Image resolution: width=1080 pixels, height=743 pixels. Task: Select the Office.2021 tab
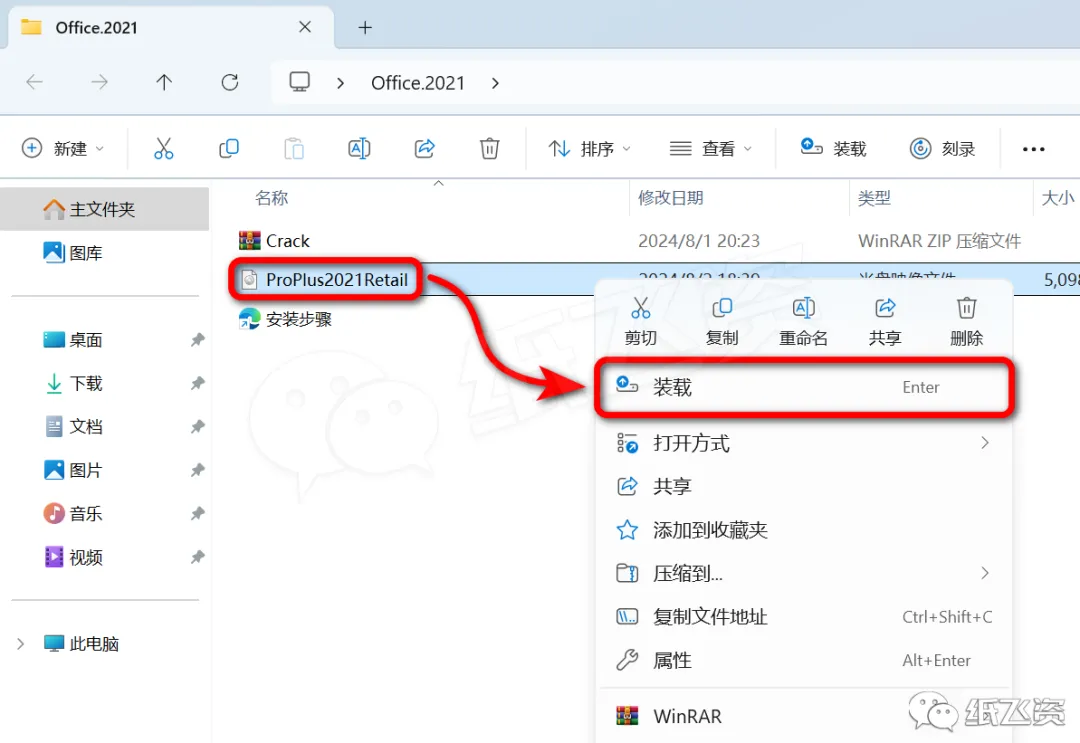[170, 28]
